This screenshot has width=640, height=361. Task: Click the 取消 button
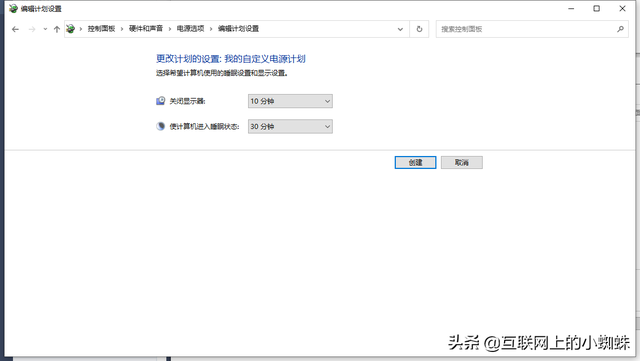pos(462,163)
